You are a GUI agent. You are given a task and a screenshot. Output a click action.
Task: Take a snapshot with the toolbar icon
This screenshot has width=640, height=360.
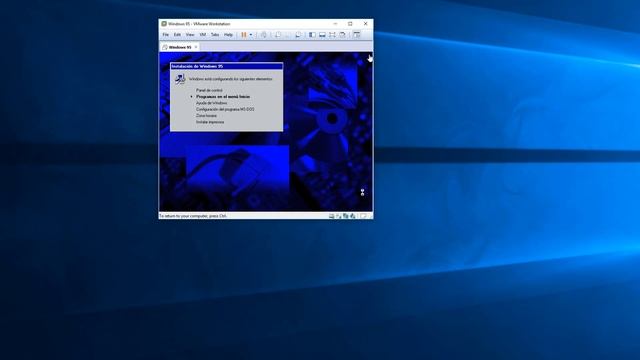coord(278,35)
